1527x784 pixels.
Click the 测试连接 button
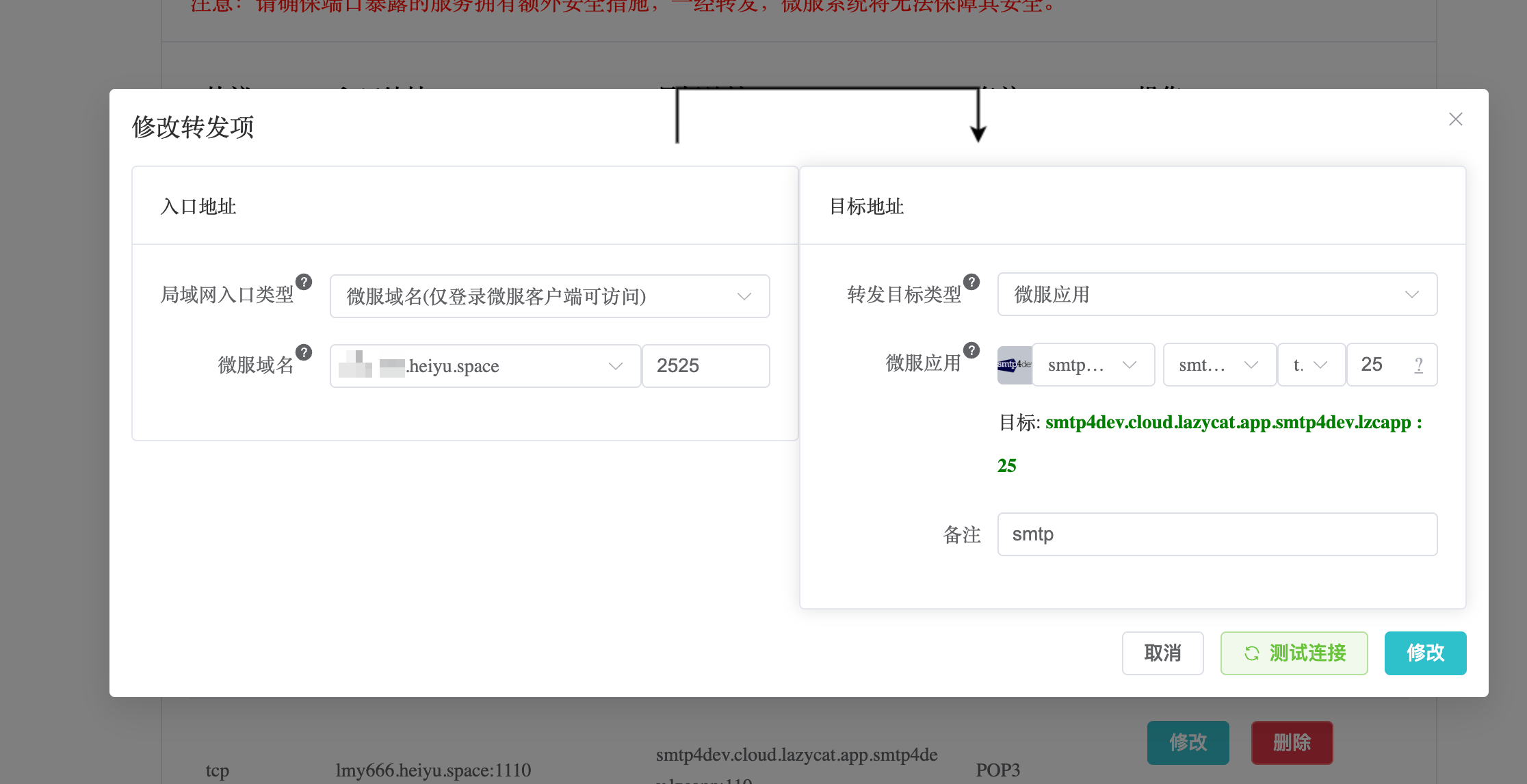click(1294, 653)
